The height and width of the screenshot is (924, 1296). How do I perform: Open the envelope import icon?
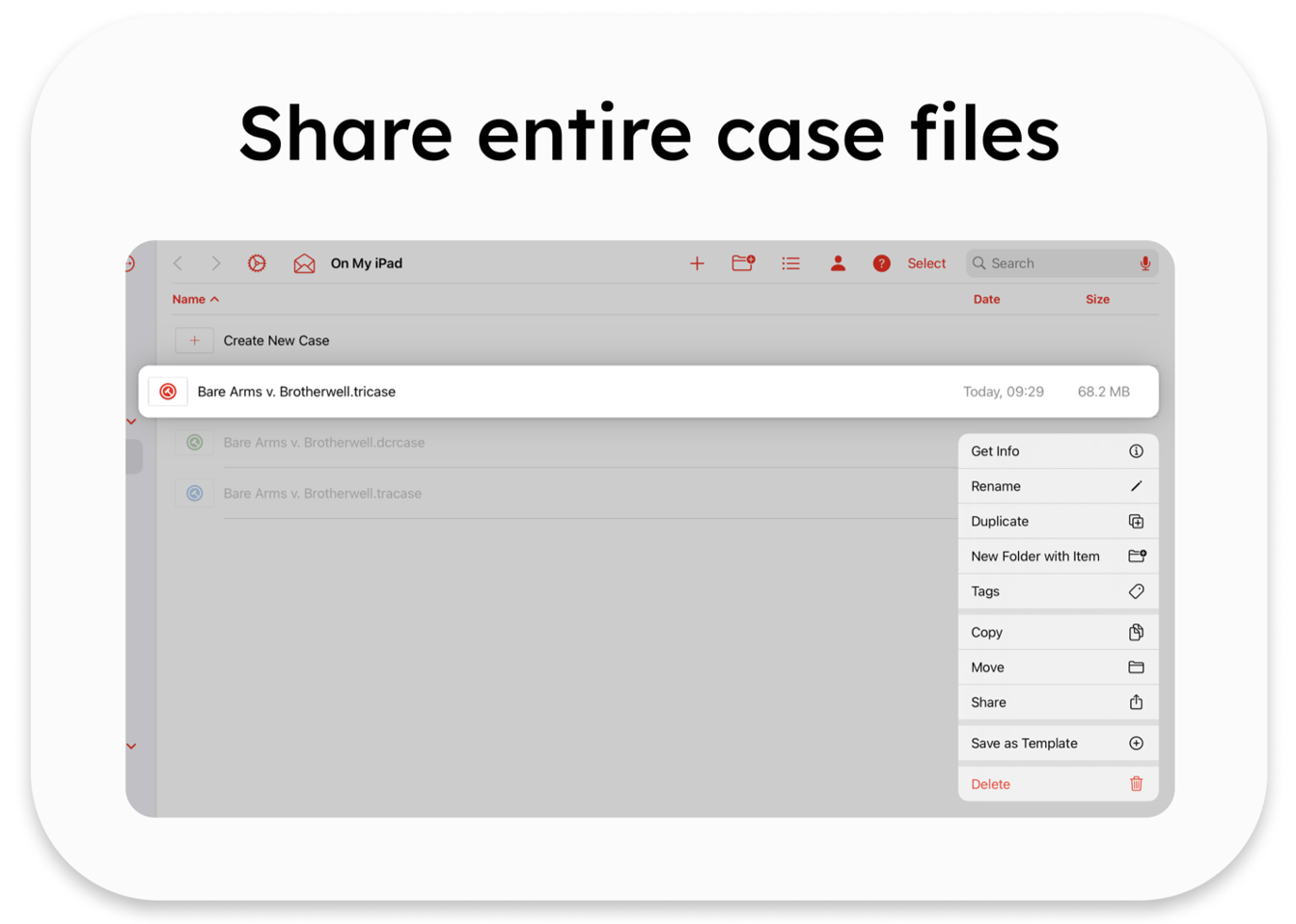click(305, 262)
